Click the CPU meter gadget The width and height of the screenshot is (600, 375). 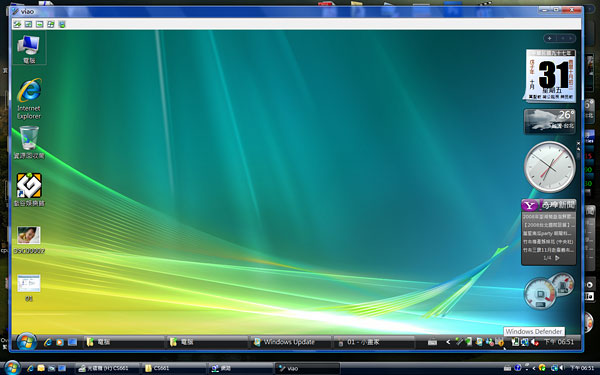coord(549,291)
